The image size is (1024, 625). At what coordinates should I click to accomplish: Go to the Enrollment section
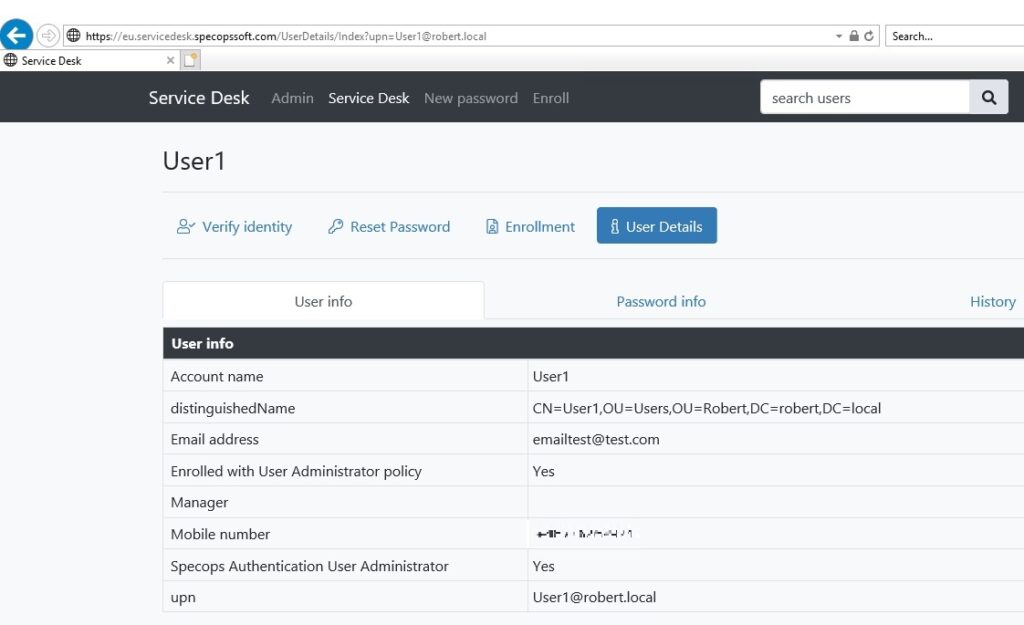coord(530,227)
